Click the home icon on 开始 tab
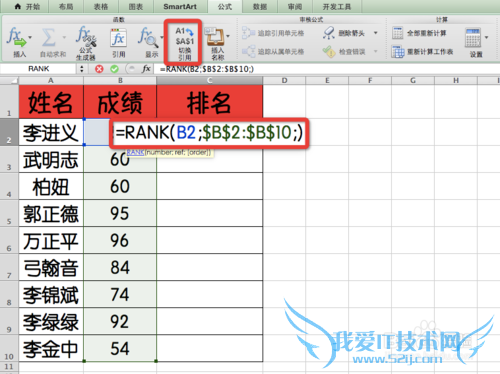500x374 pixels. 18,6
